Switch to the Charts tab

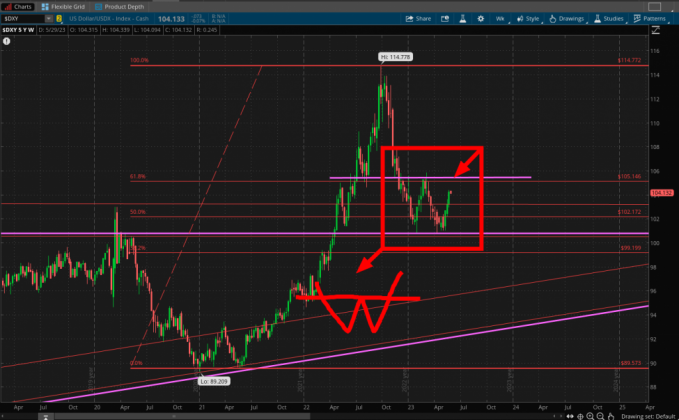[x=18, y=5]
